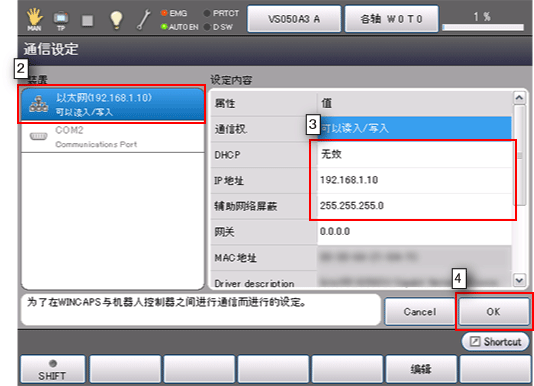This screenshot has width=534, height=386.
Task: Click the IP地址 value field 192.168.1.10
Action: 414,180
